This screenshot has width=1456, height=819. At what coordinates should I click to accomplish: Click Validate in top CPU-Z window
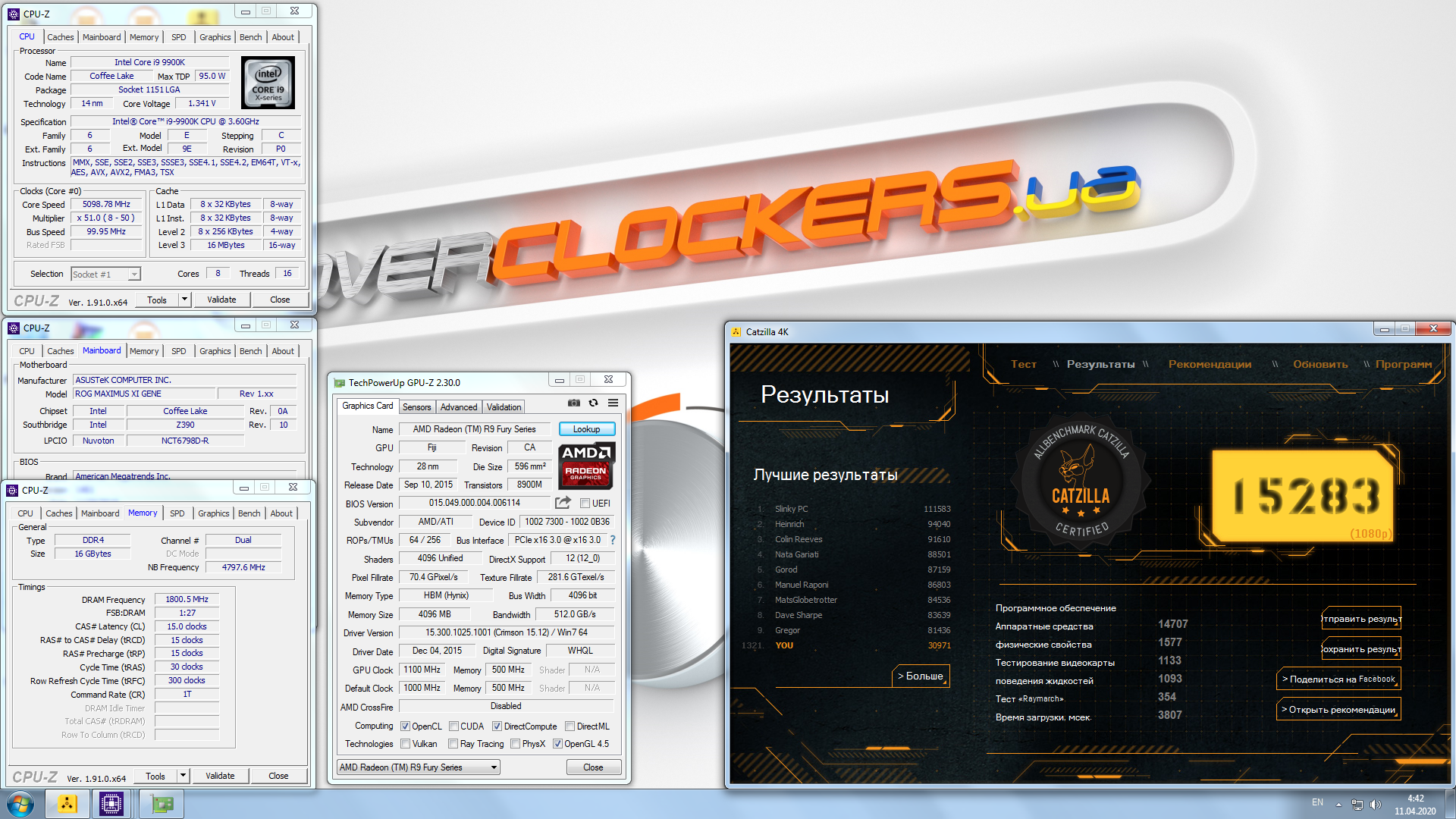pyautogui.click(x=221, y=300)
